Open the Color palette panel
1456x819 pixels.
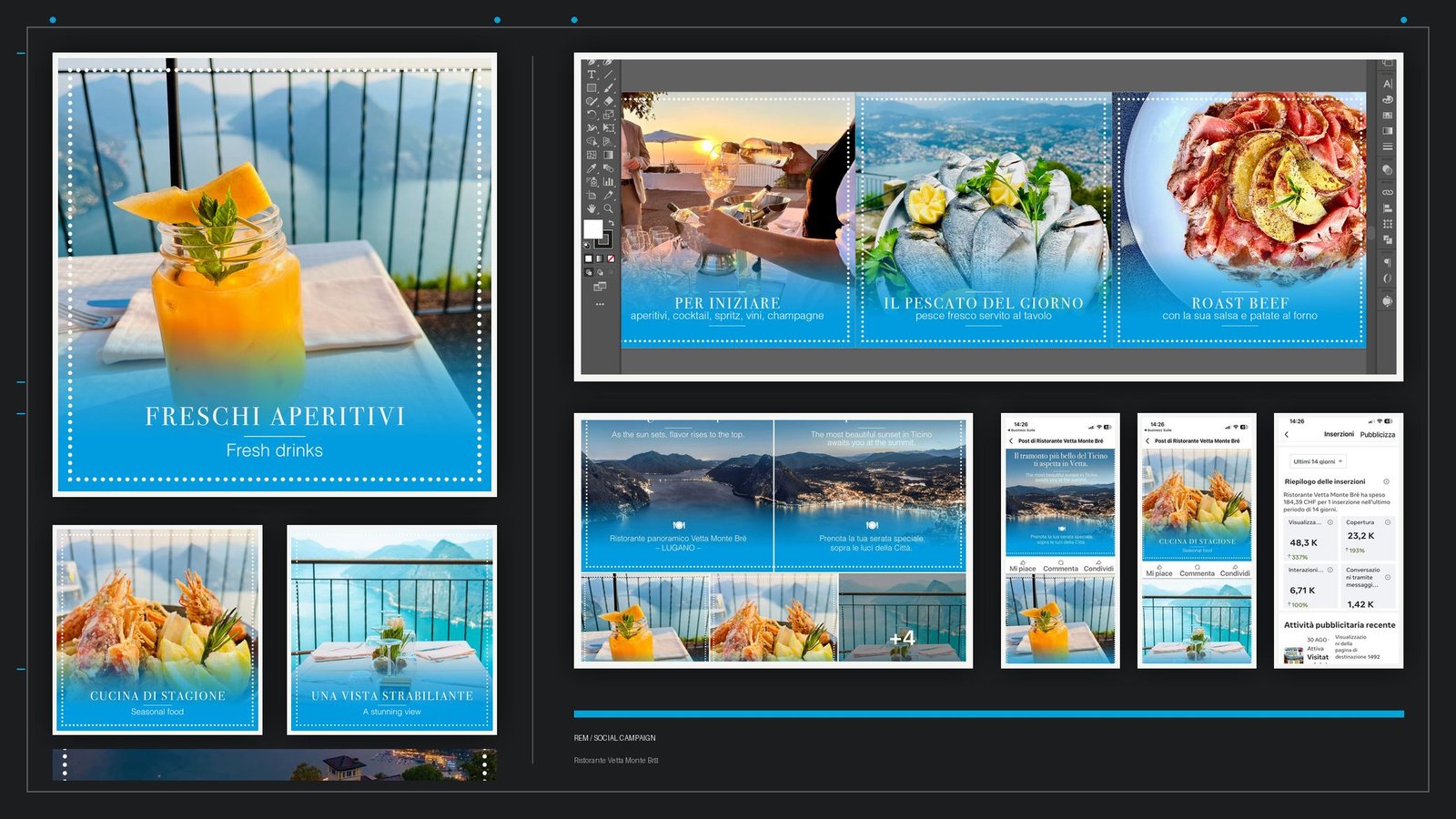coord(1388,100)
